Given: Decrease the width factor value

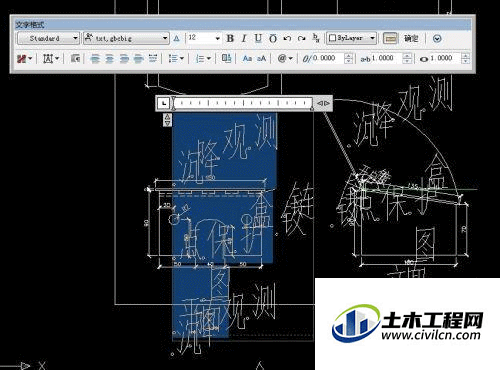Looking at the screenshot, I should (466, 61).
